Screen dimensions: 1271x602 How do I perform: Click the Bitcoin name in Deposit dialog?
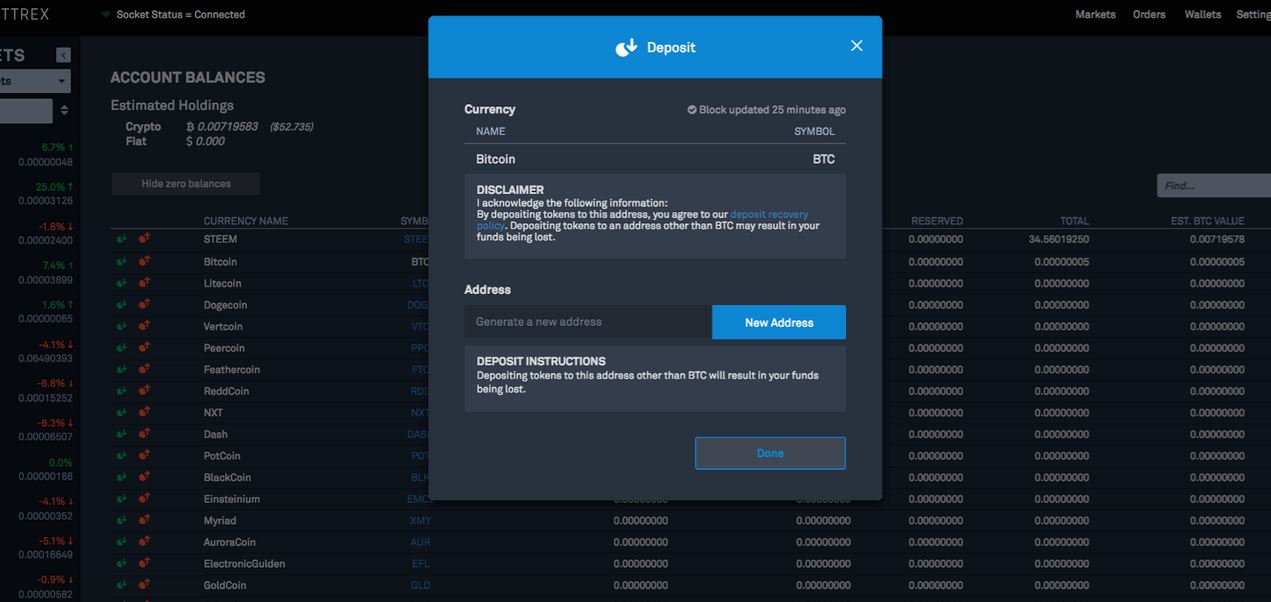(496, 159)
